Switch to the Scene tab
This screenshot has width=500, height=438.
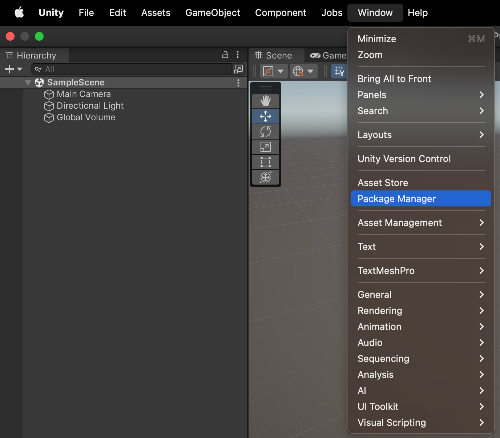click(x=276, y=55)
